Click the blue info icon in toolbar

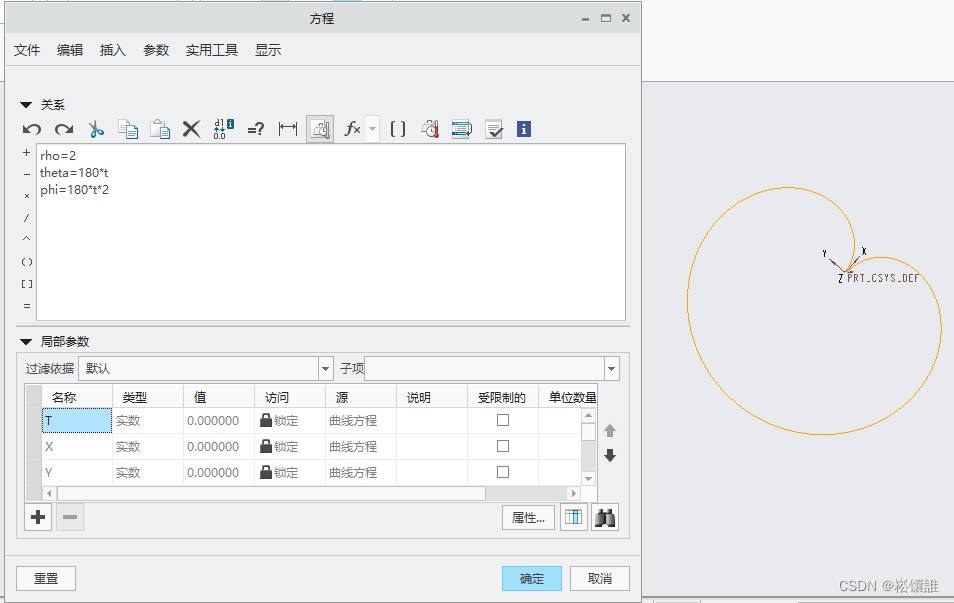point(523,129)
